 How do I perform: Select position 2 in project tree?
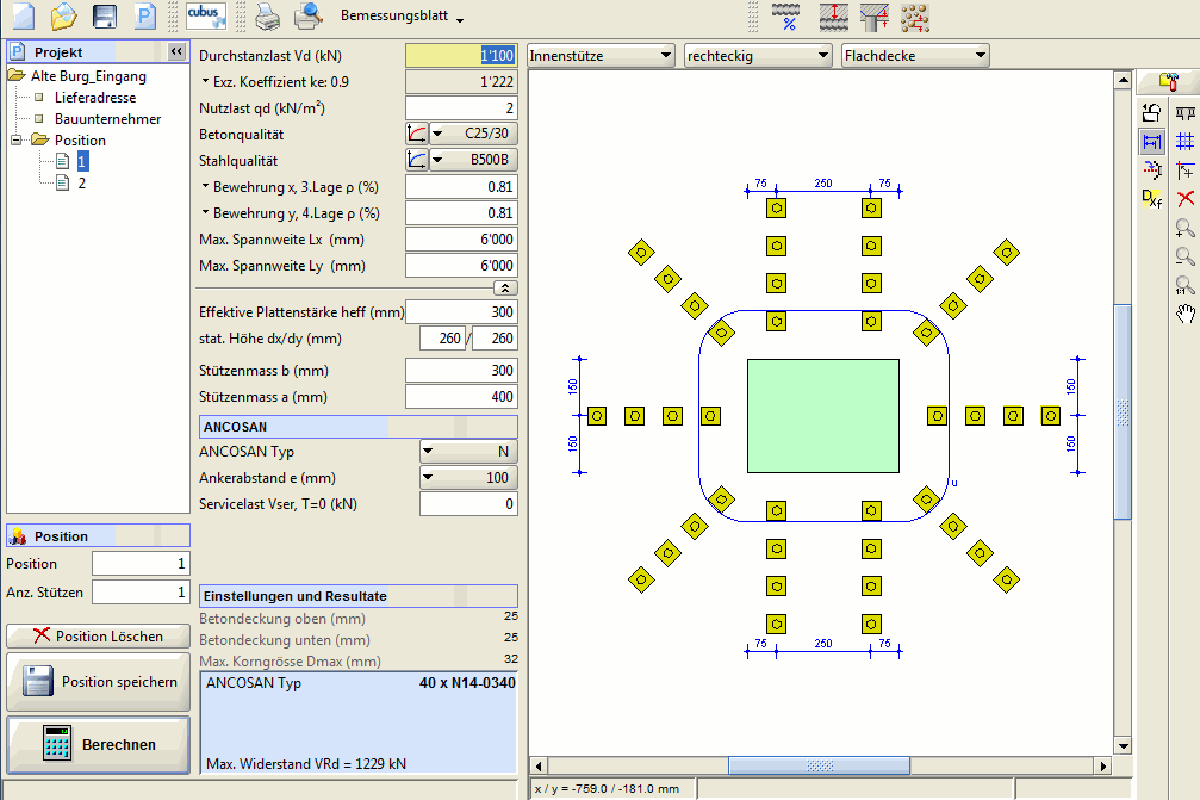click(83, 182)
